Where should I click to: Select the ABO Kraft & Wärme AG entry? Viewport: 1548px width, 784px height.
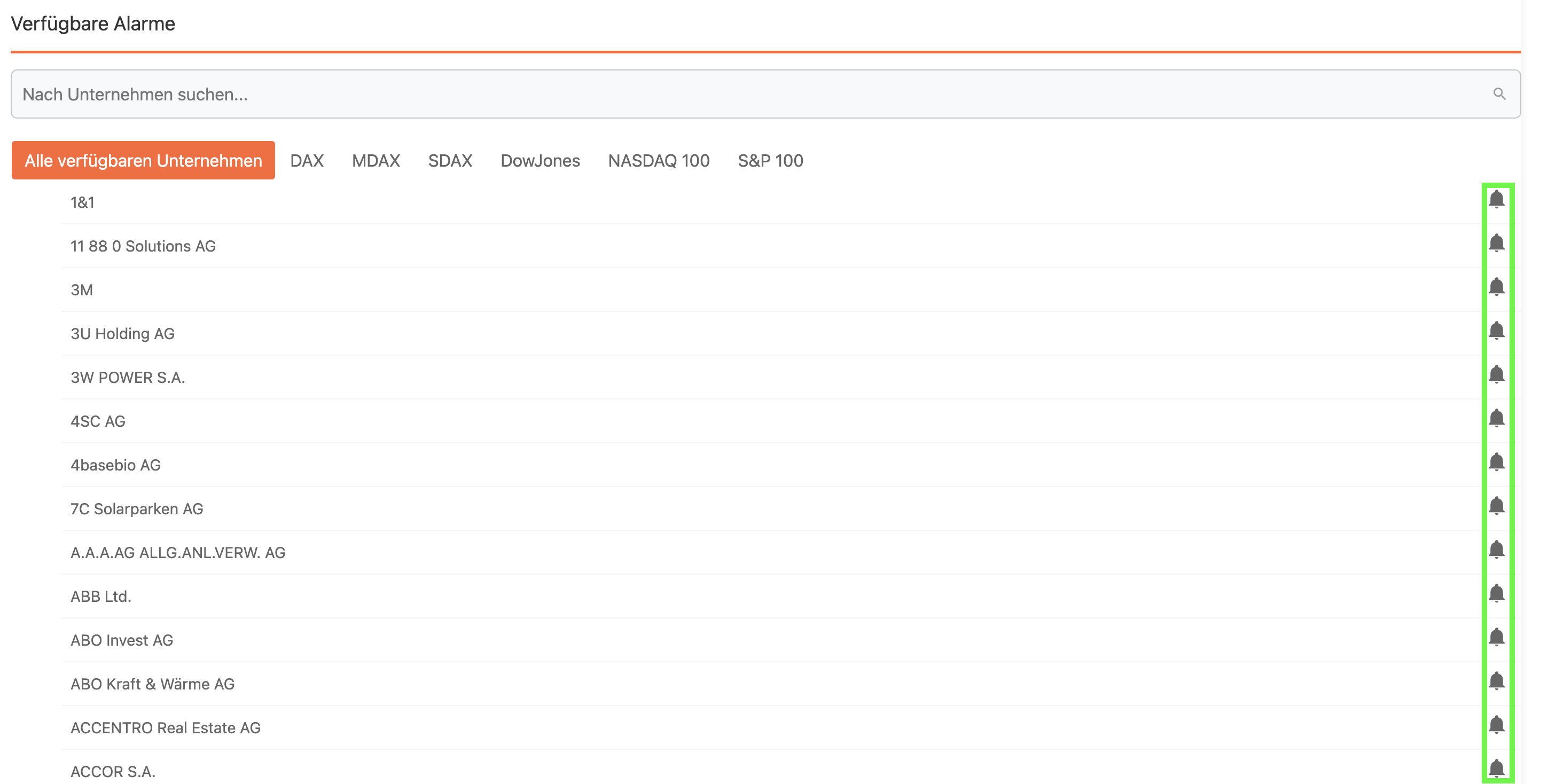click(153, 685)
